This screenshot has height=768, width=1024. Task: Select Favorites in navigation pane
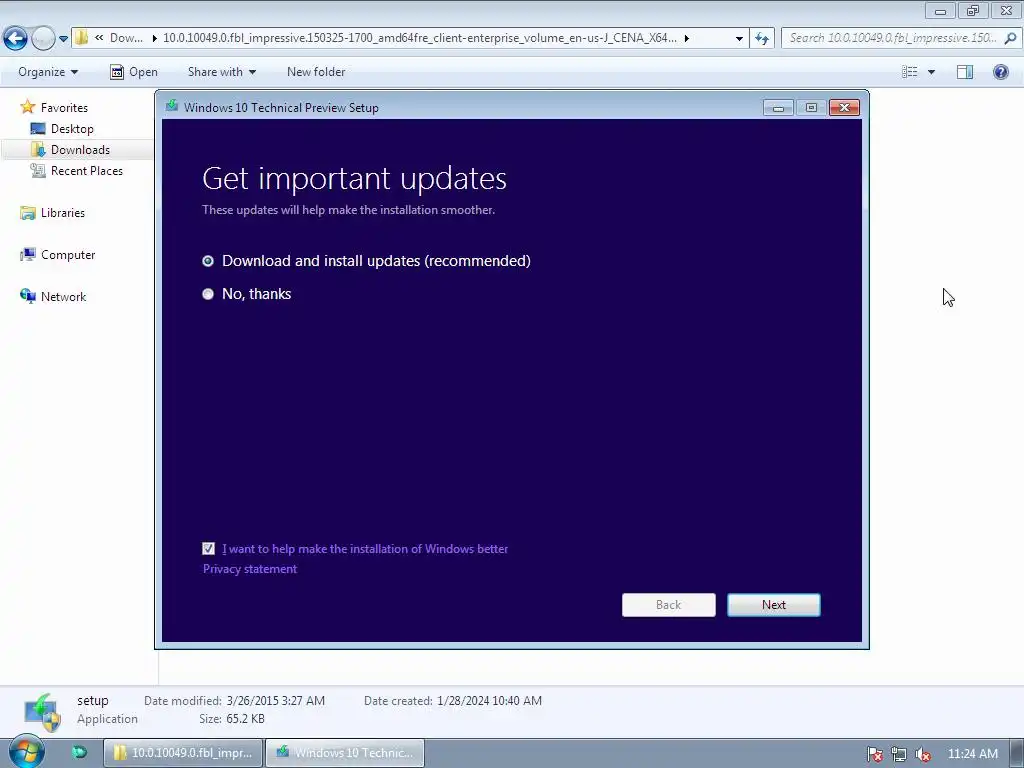pyautogui.click(x=64, y=108)
